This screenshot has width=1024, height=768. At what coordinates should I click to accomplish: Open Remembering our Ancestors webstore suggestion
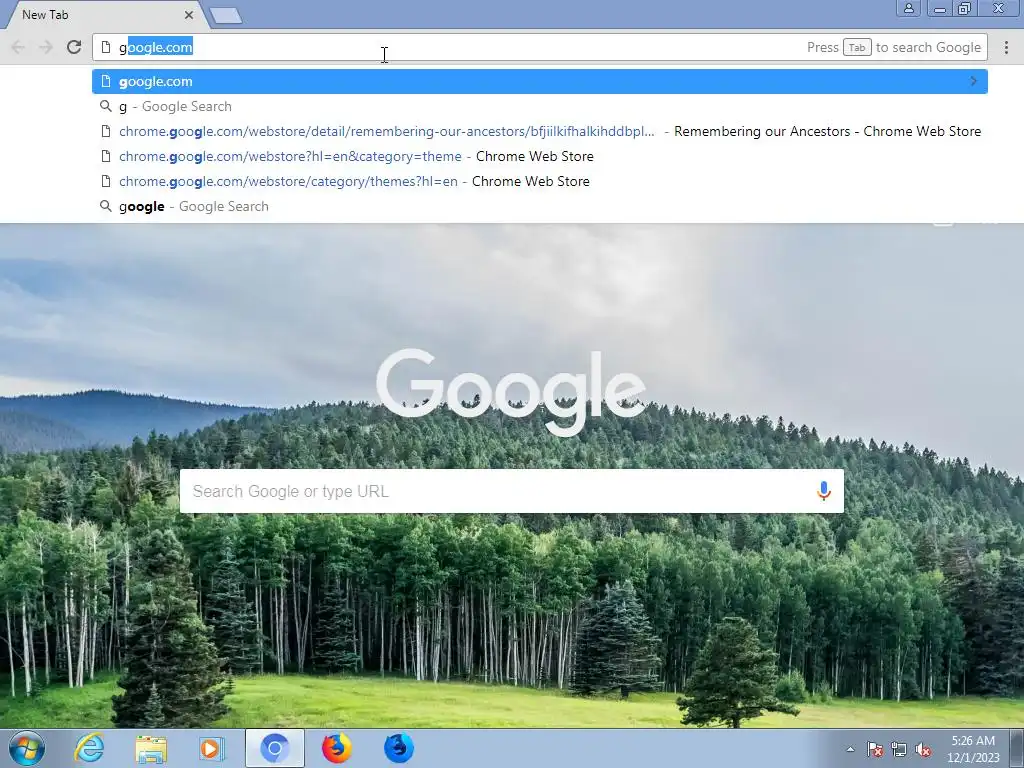(539, 131)
